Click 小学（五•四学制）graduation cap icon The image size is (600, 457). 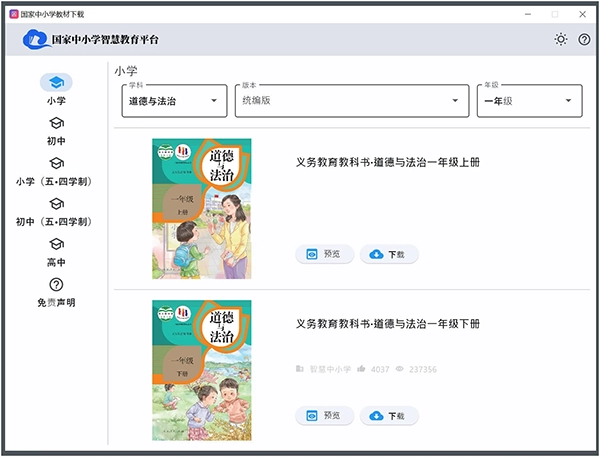coord(56,163)
